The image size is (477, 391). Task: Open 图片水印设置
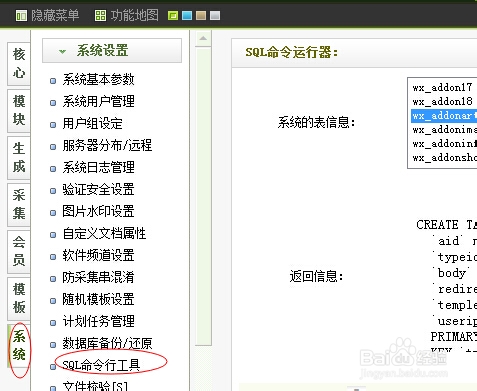(98, 212)
